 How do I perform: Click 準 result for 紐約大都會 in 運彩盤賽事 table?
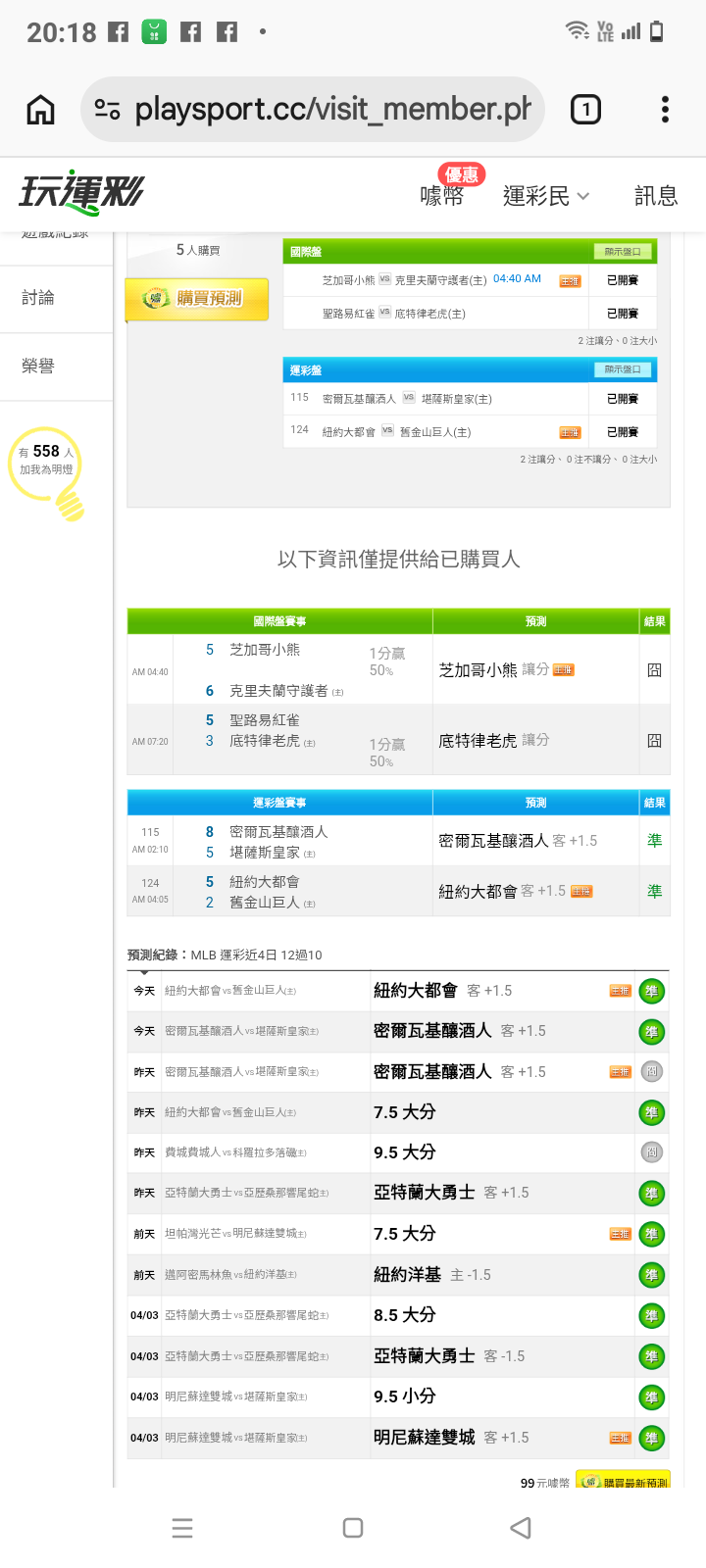pyautogui.click(x=654, y=892)
